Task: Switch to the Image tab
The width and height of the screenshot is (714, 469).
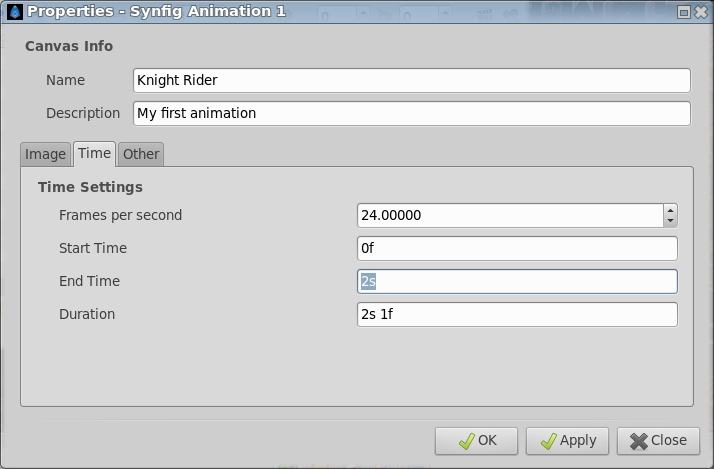Action: (x=45, y=154)
